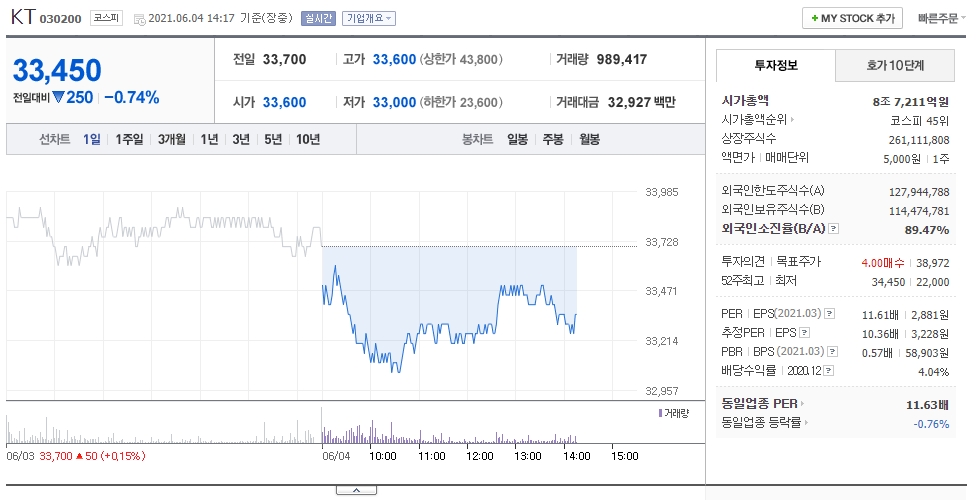The image size is (978, 500).
Task: Click the 10:00 time axis label
Action: pos(382,456)
